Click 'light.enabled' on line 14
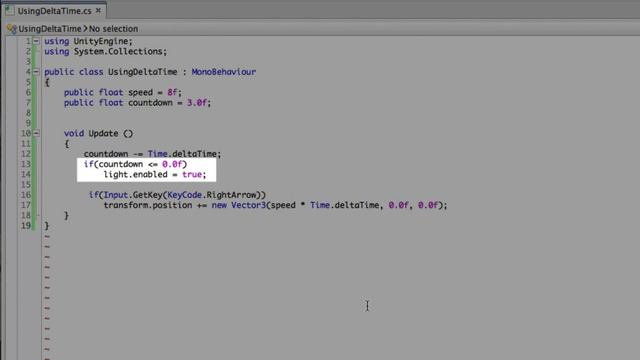 coord(135,175)
